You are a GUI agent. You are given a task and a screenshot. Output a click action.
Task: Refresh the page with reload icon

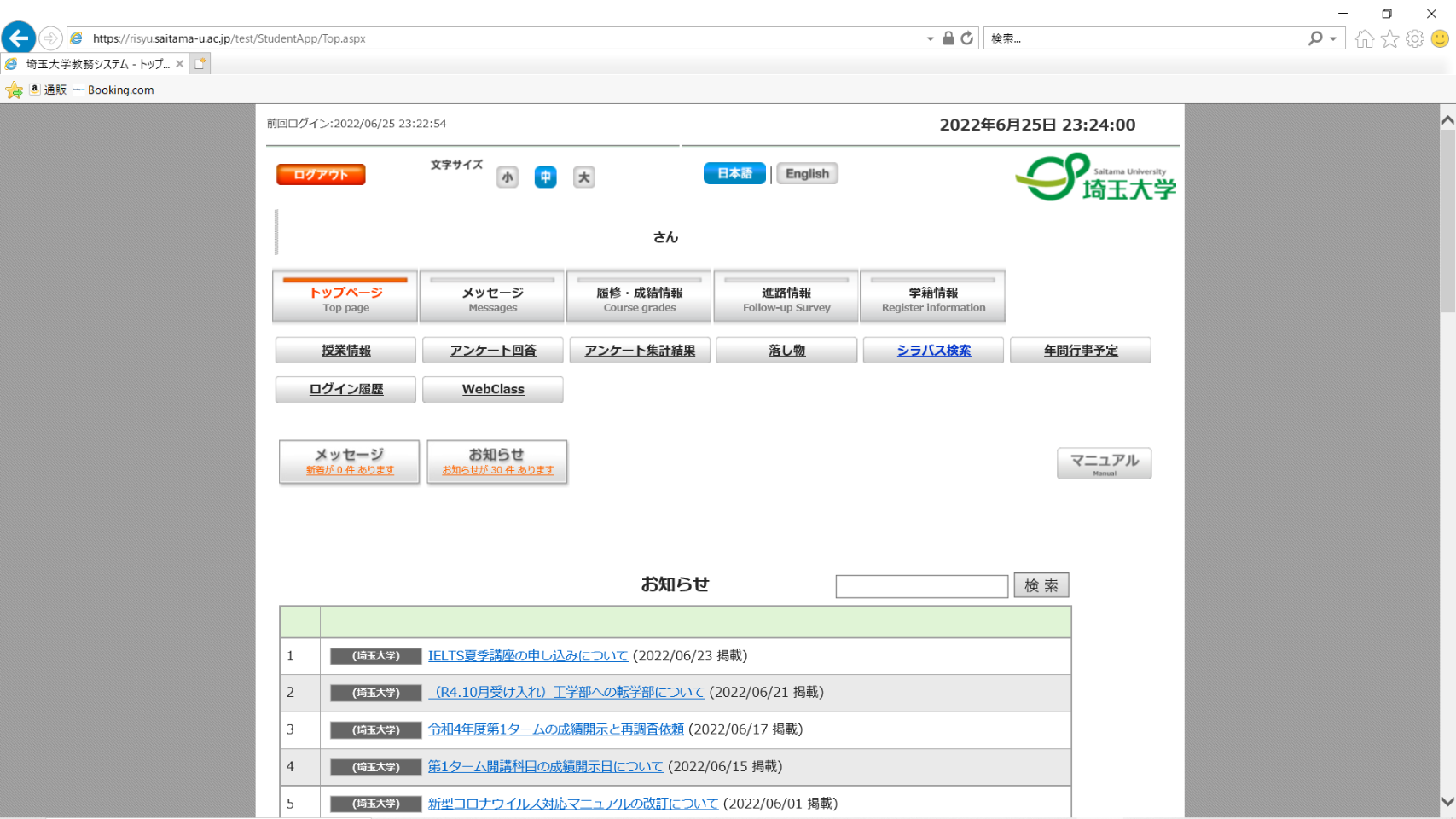pos(966,38)
